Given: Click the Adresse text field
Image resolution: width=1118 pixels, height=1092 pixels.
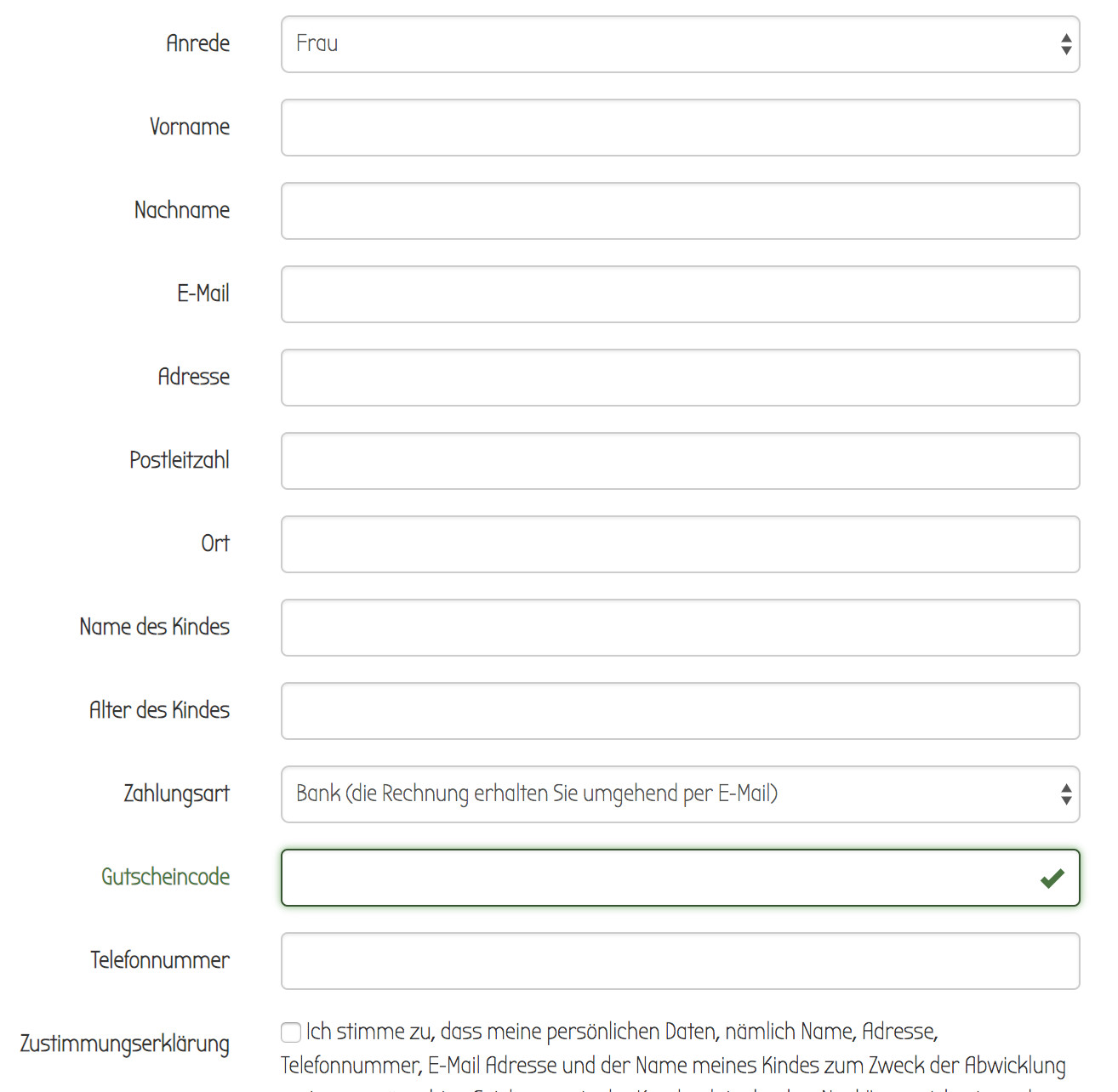Looking at the screenshot, I should pyautogui.click(x=679, y=378).
